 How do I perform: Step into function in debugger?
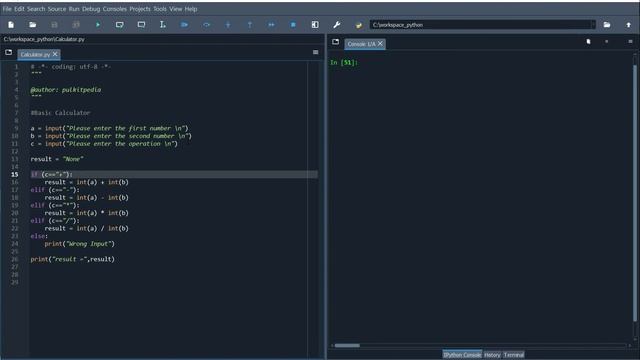click(228, 25)
